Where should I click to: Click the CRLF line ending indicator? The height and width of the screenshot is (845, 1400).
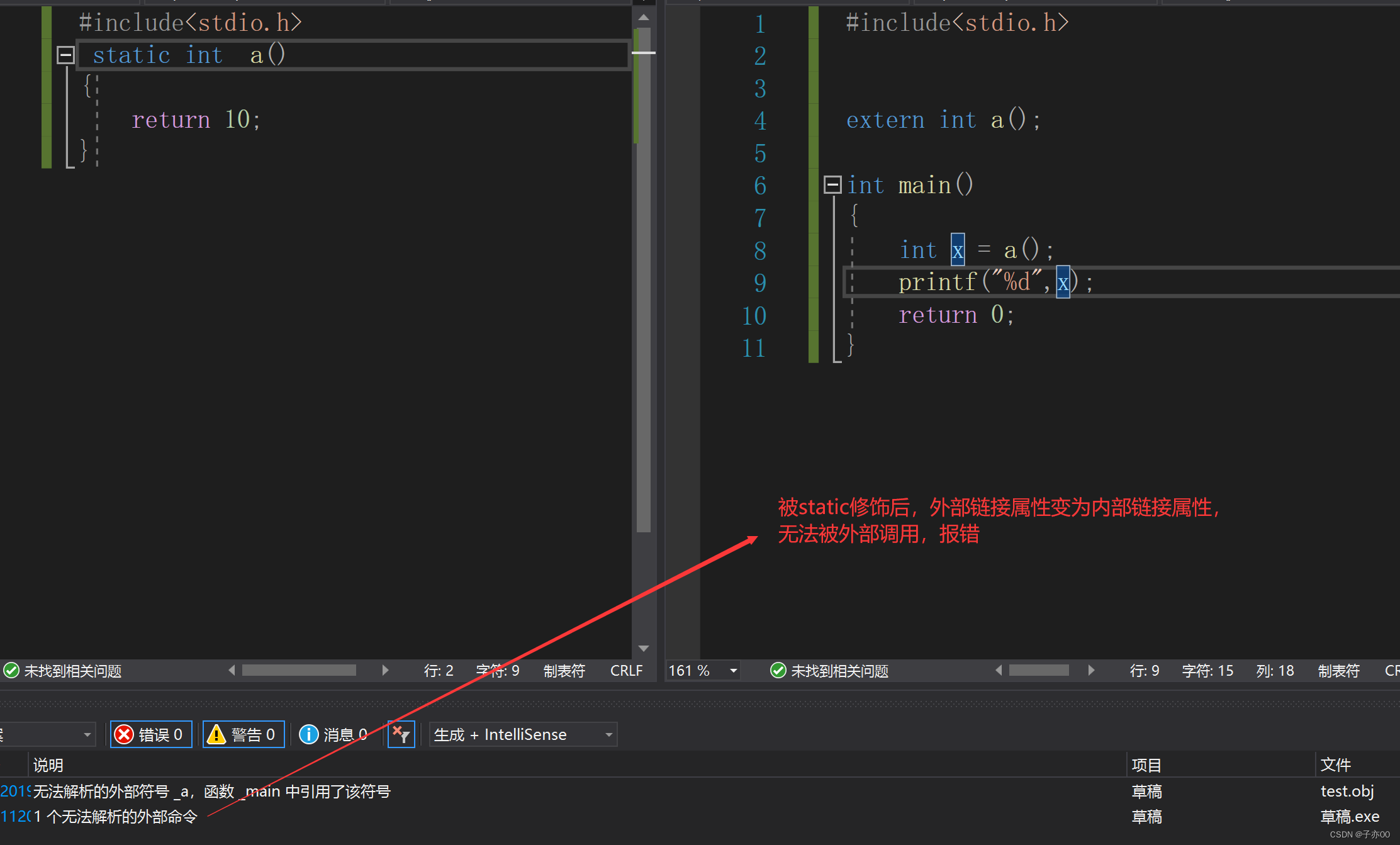(625, 671)
